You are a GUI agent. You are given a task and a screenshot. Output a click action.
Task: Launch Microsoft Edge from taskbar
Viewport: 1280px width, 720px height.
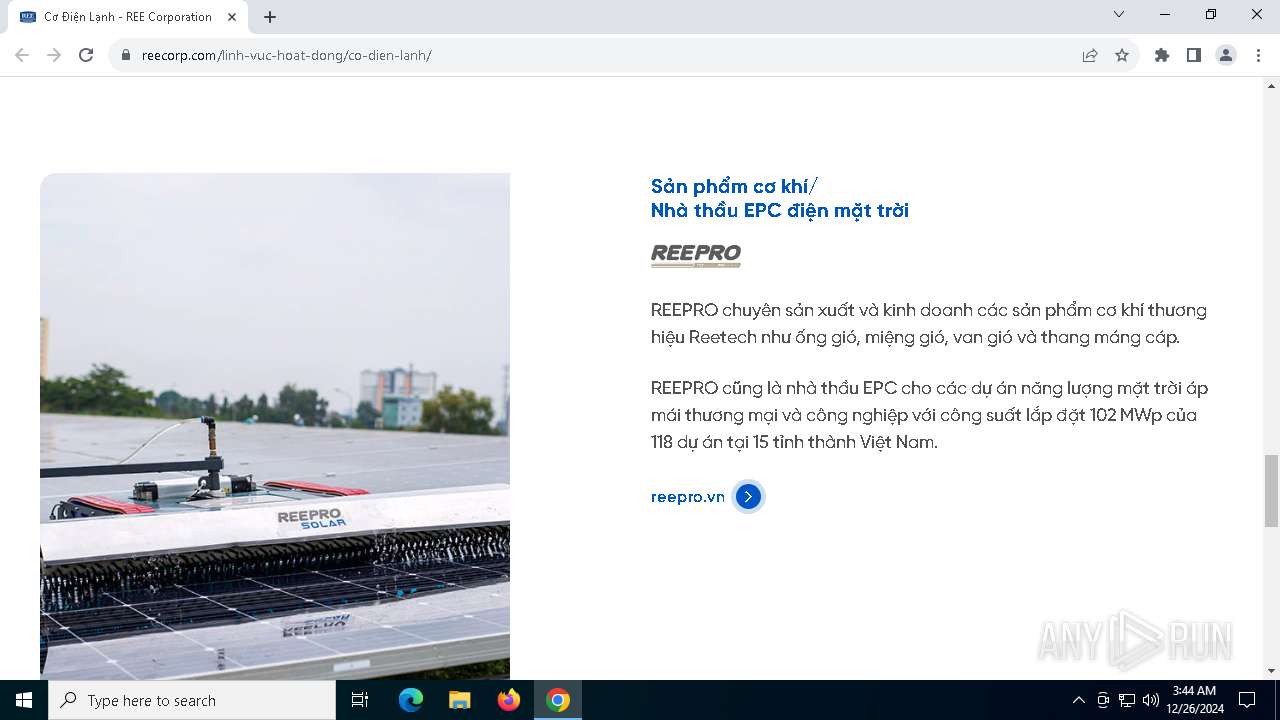(x=411, y=700)
